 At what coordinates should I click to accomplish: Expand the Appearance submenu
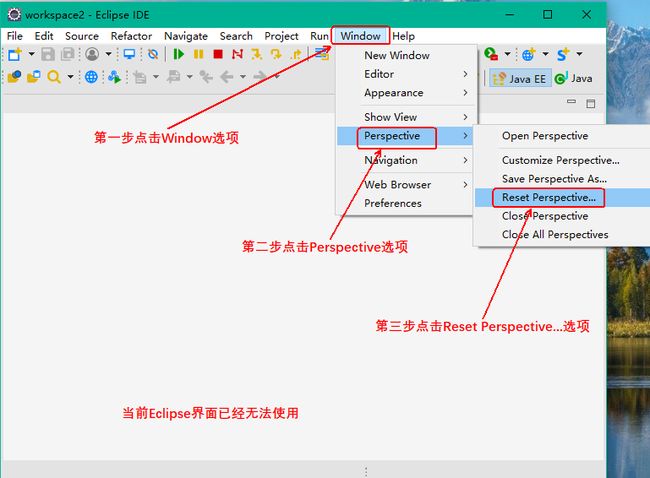(406, 92)
